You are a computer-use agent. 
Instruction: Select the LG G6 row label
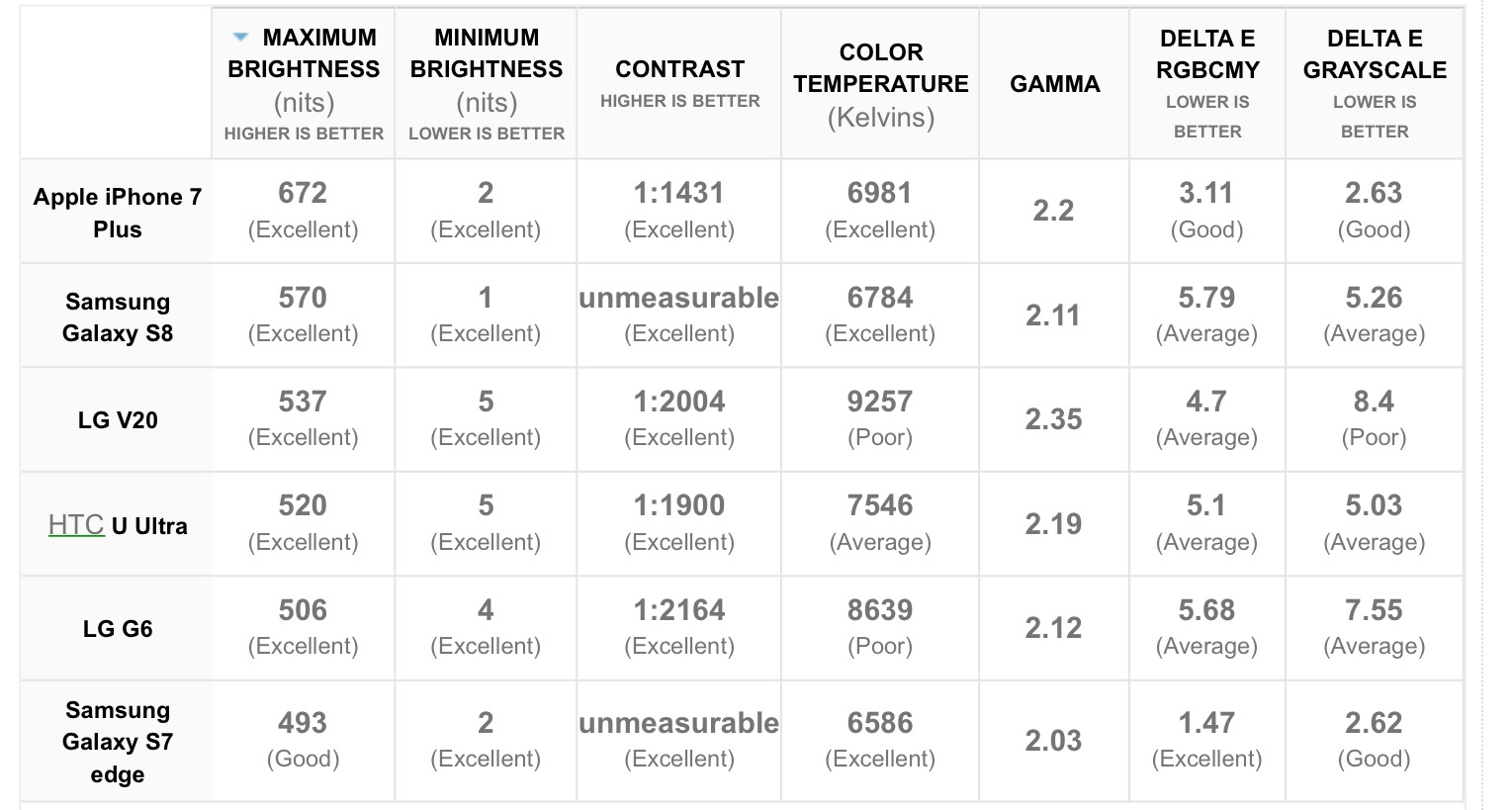(118, 629)
